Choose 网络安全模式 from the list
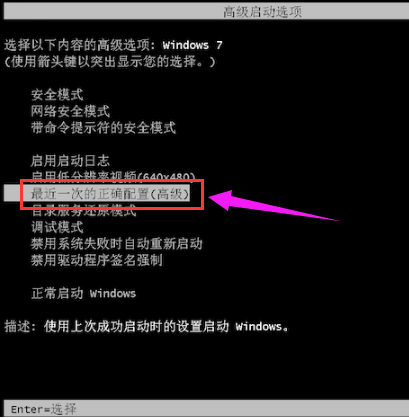 click(x=70, y=111)
